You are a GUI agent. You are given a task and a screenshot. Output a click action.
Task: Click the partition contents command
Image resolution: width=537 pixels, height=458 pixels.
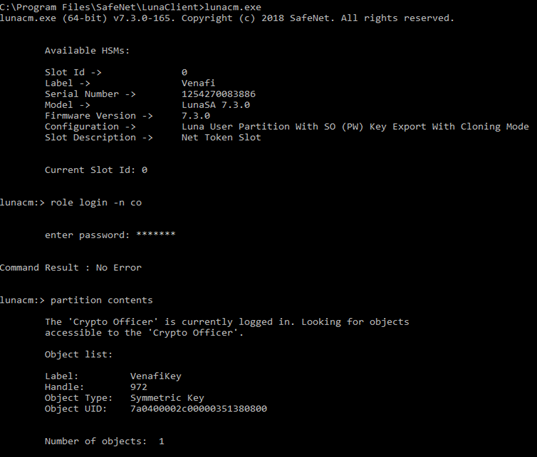coord(101,300)
